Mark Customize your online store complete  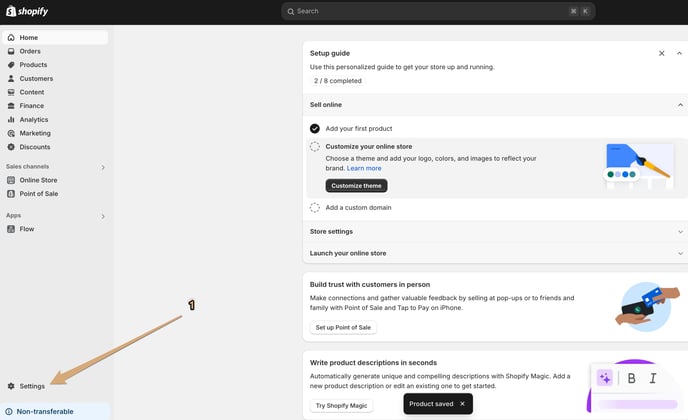tap(315, 147)
